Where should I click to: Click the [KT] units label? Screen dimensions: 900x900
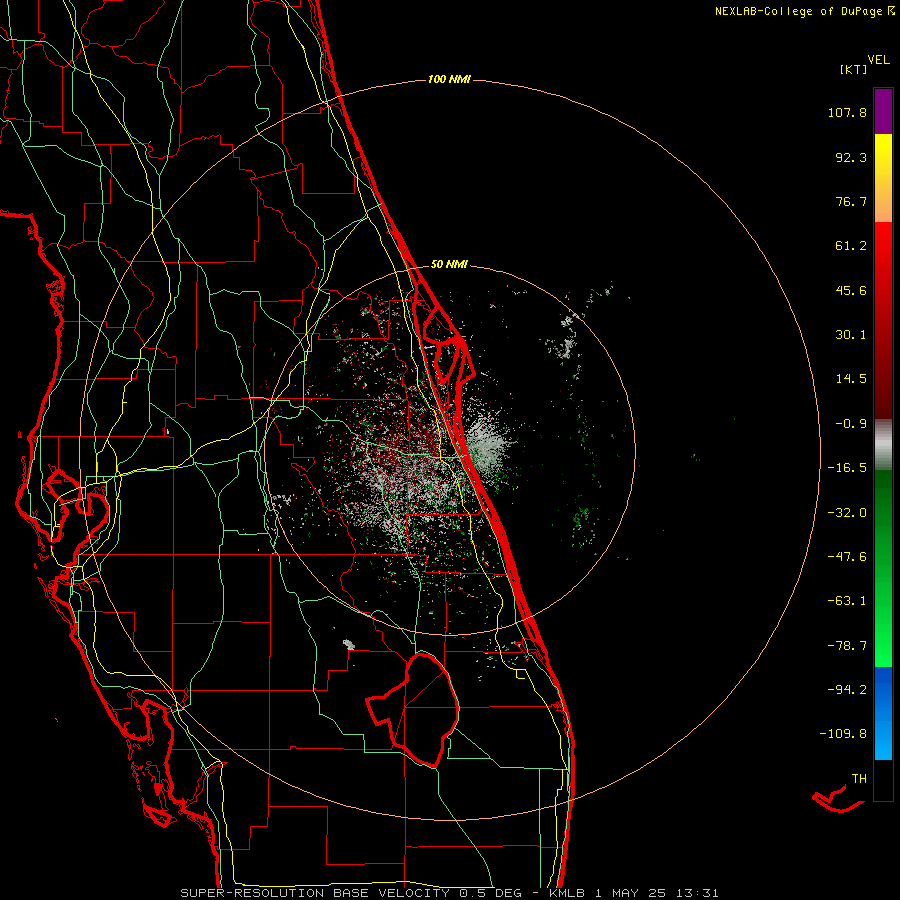(853, 69)
